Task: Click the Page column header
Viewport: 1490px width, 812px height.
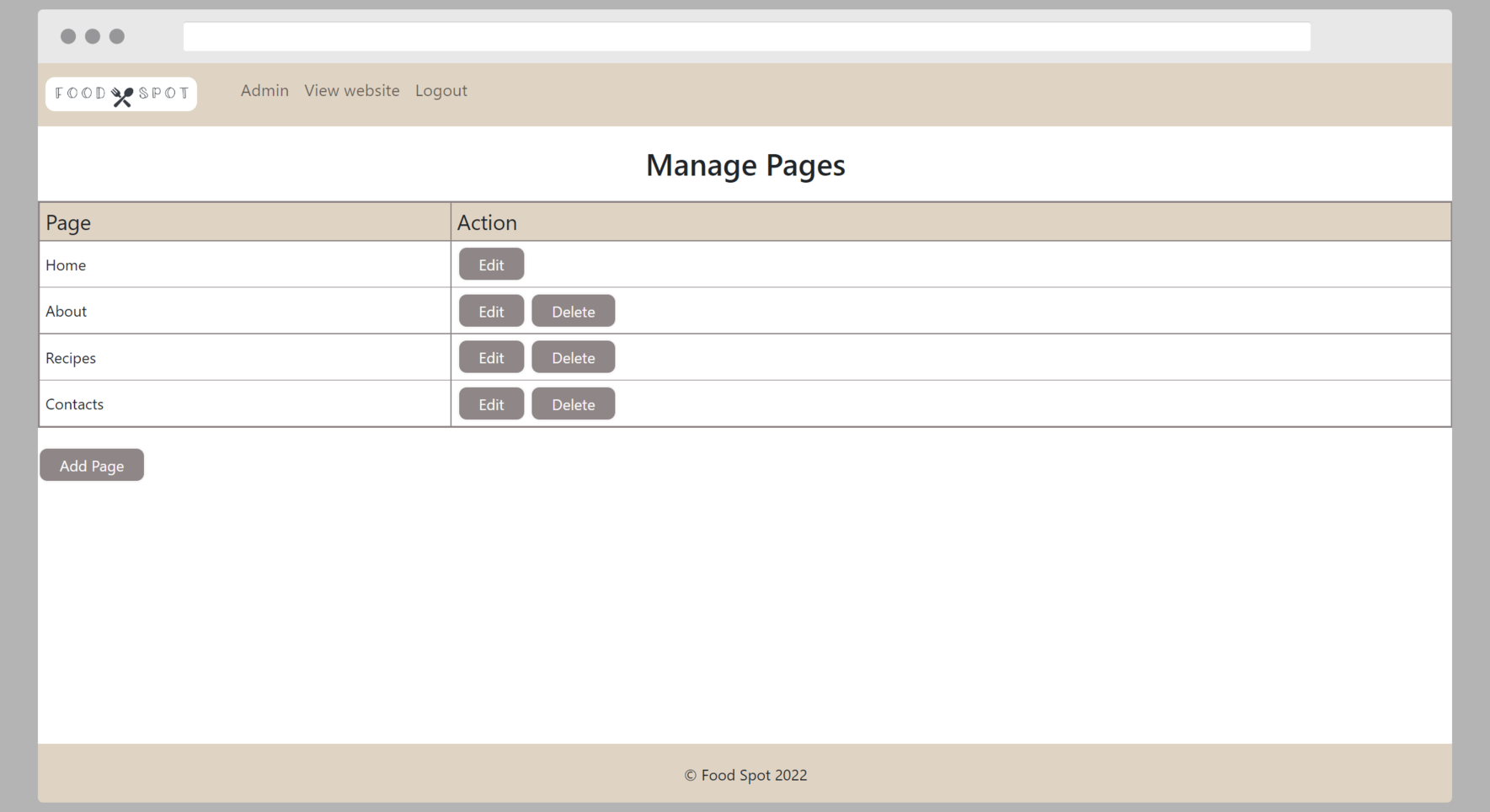Action: (x=68, y=223)
